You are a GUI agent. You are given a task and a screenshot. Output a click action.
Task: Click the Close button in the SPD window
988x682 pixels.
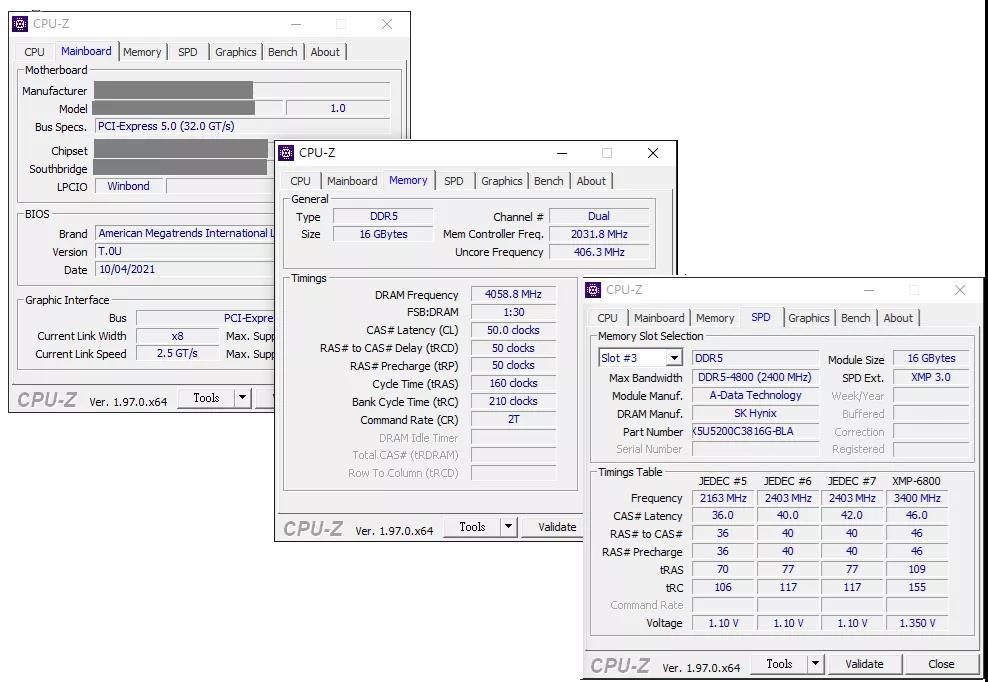[x=941, y=664]
